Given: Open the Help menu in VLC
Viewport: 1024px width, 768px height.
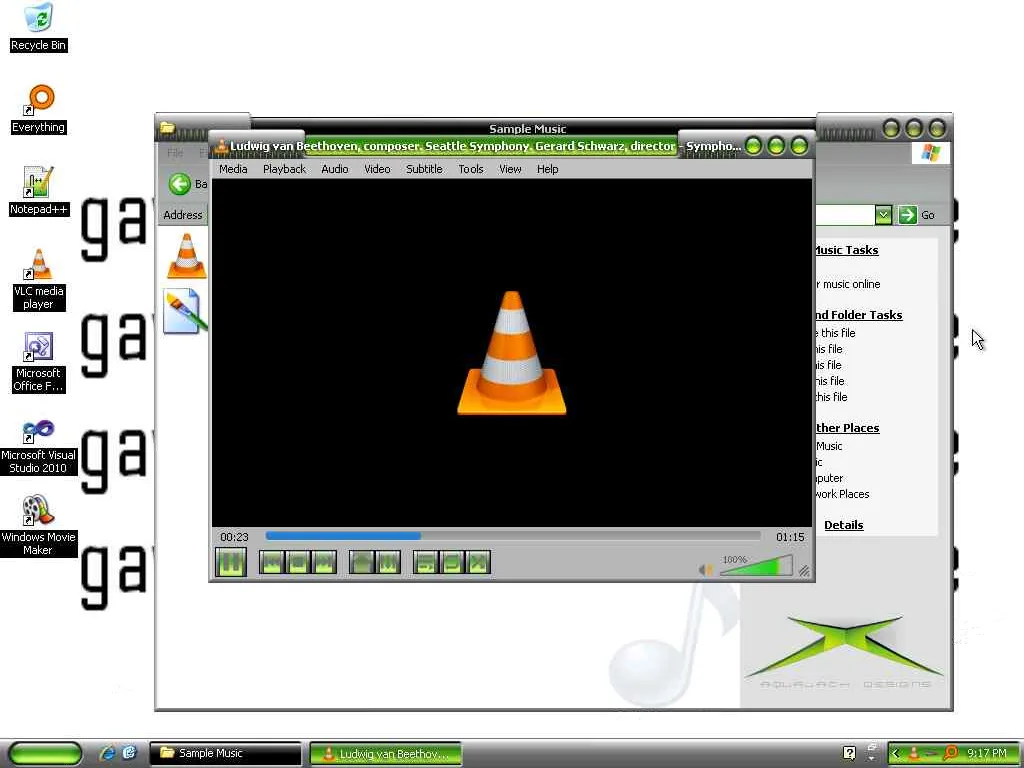Looking at the screenshot, I should pos(547,169).
